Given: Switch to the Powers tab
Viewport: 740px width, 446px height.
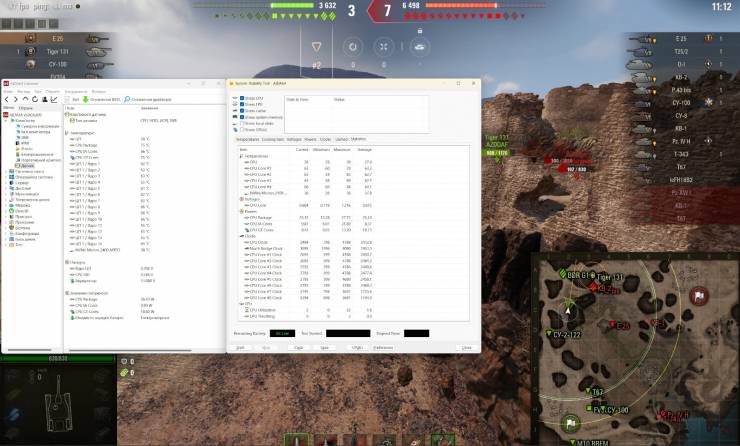Looking at the screenshot, I should 311,140.
